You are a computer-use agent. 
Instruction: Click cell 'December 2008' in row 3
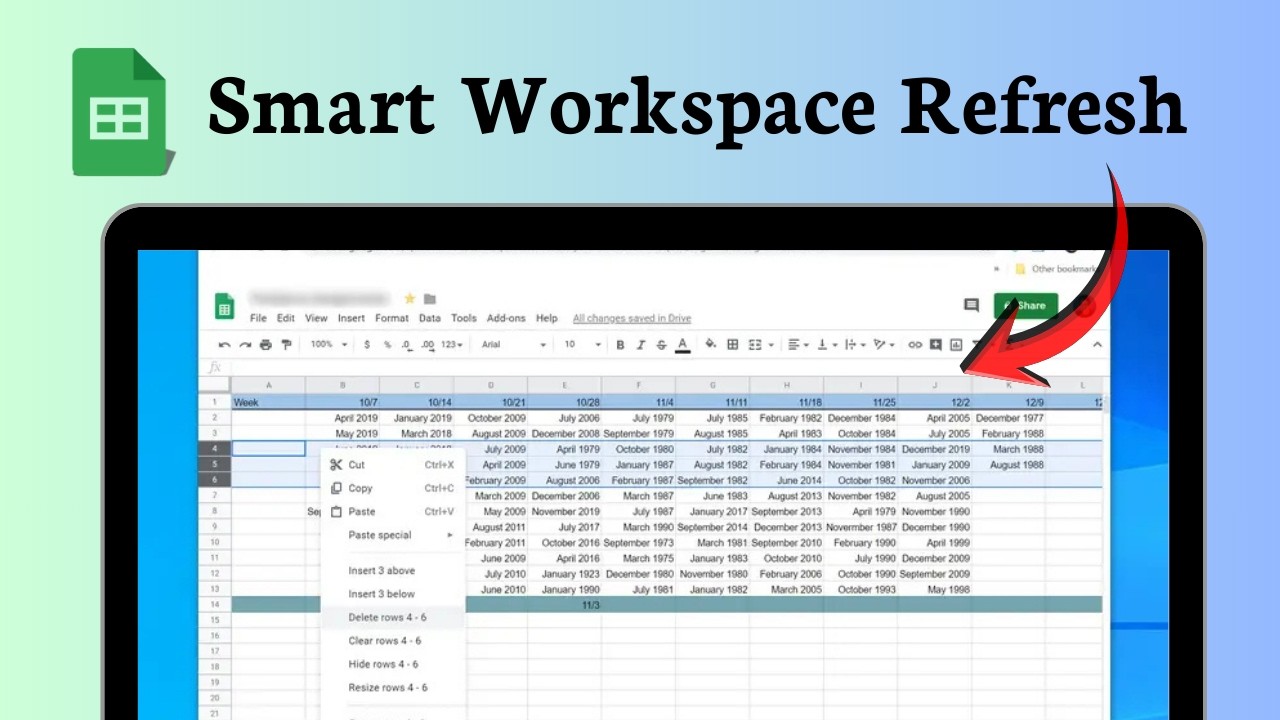click(x=565, y=434)
